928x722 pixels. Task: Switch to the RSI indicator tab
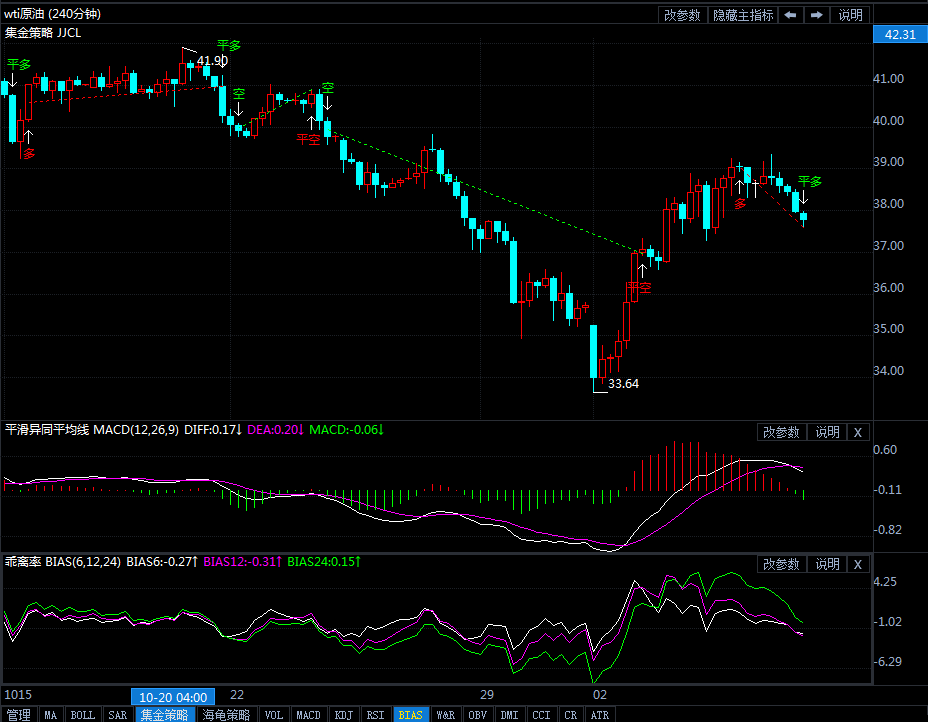tap(375, 715)
